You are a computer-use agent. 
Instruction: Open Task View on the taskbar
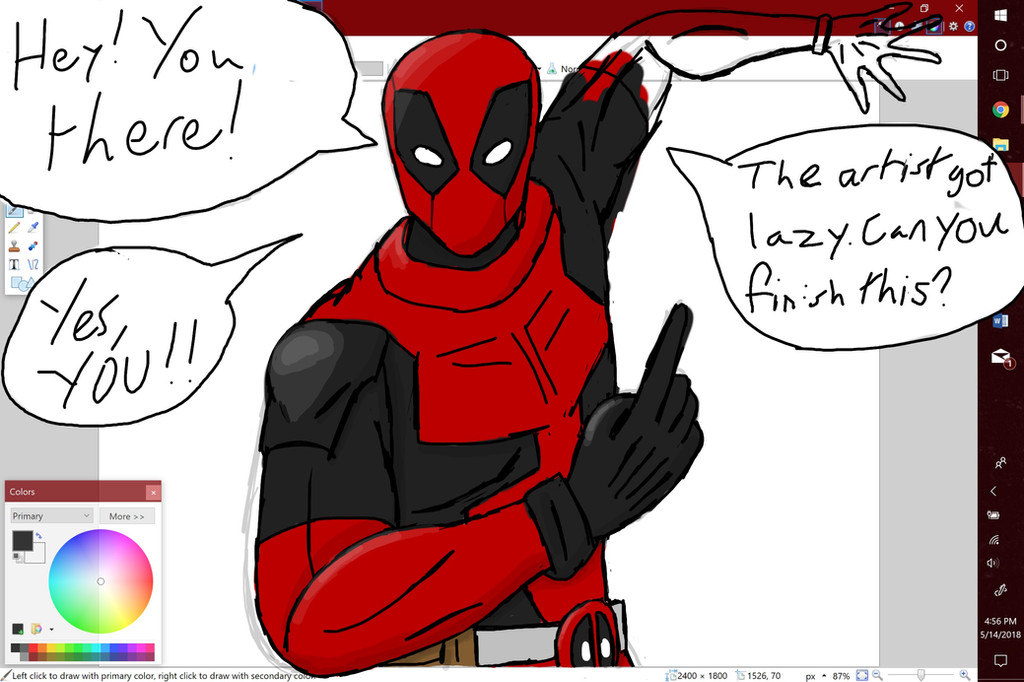pos(1000,76)
